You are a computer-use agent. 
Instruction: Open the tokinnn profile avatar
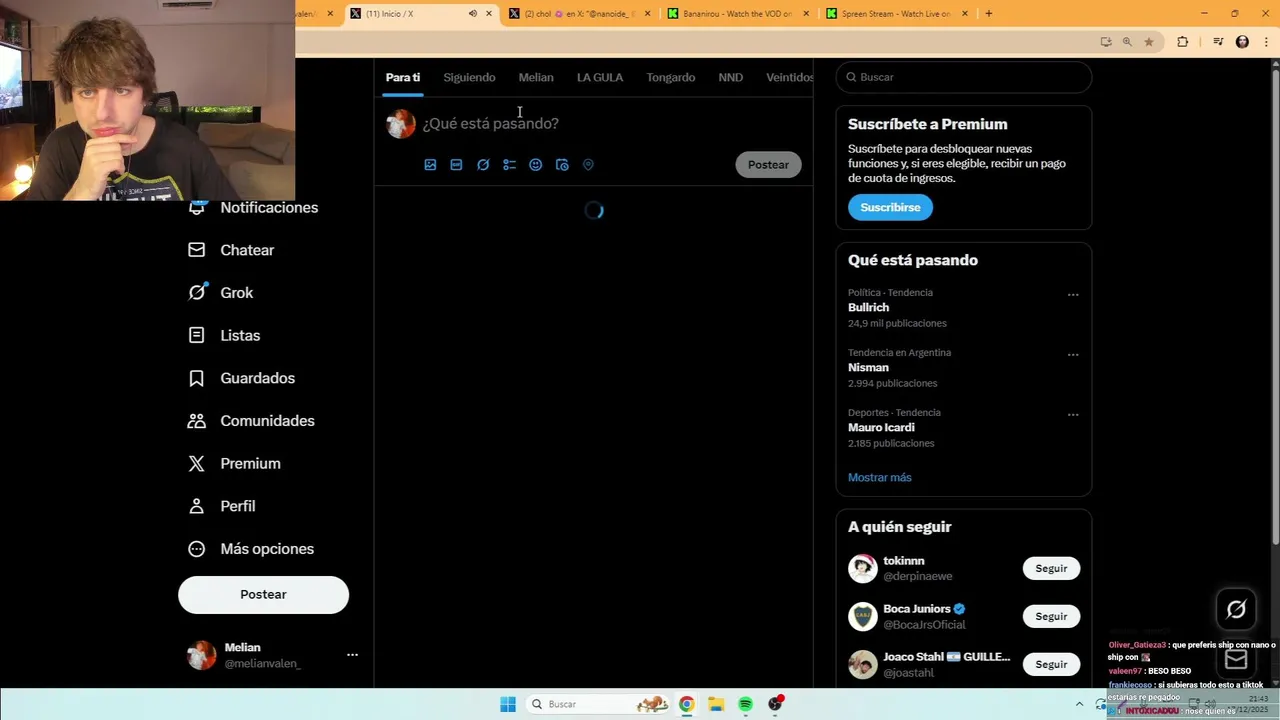click(862, 568)
